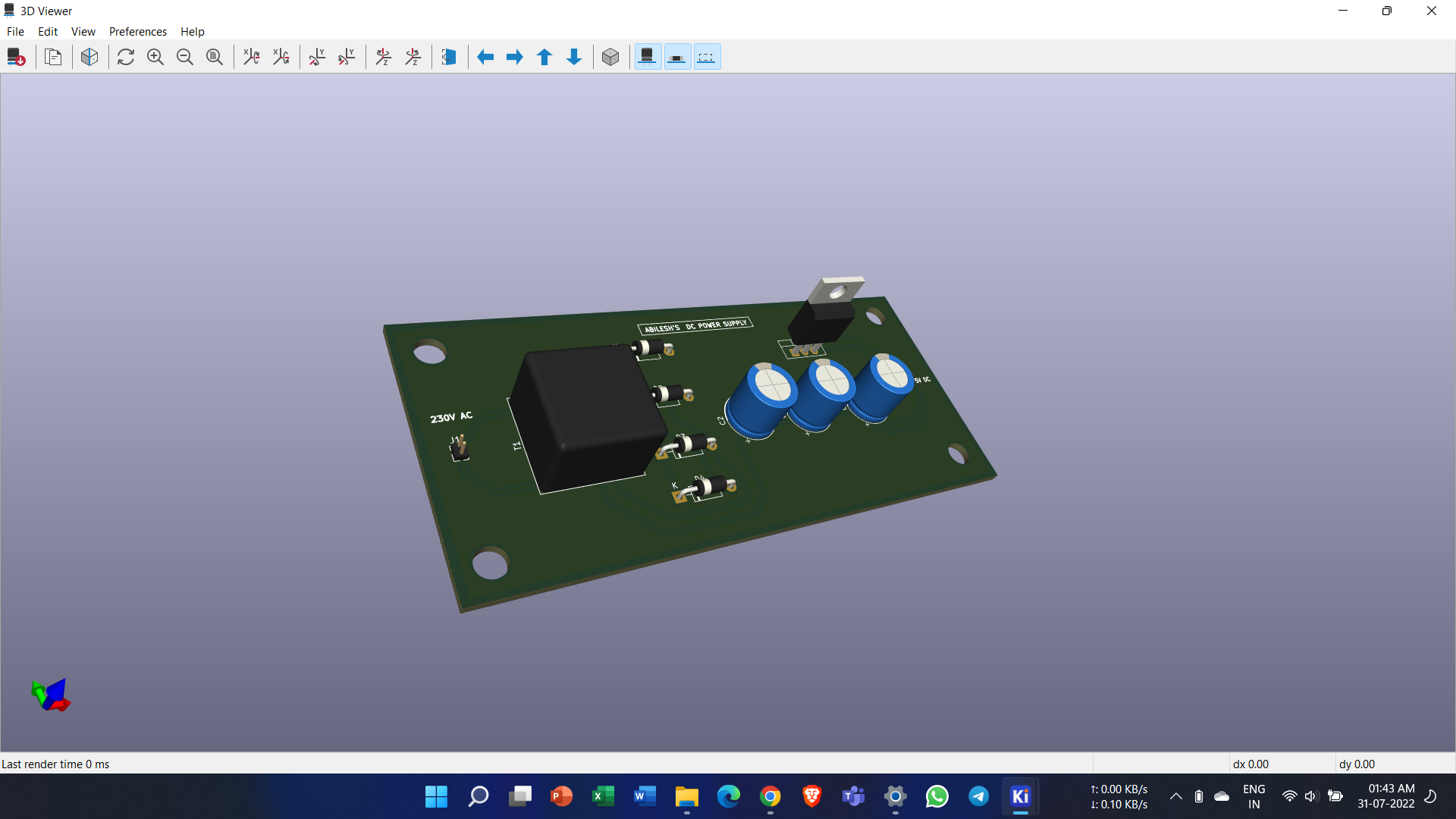Screen dimensions: 1456x819
Task: Click the network speed indicator in the taskbar
Action: pyautogui.click(x=1119, y=797)
